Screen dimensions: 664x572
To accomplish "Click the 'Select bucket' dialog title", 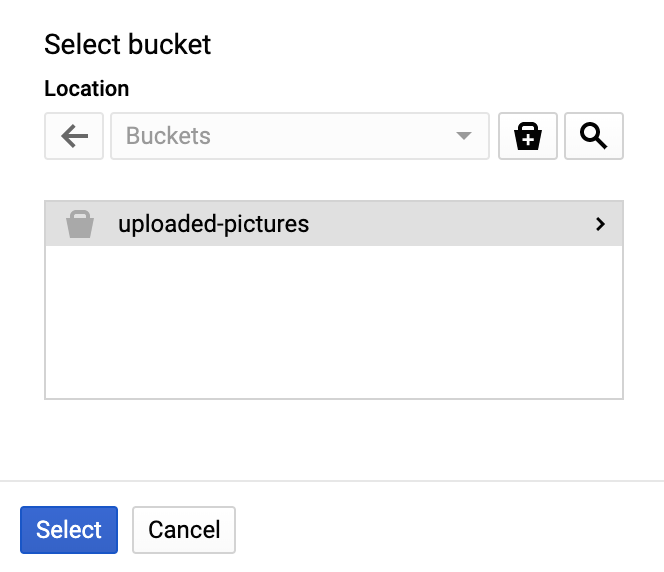I will (x=128, y=44).
